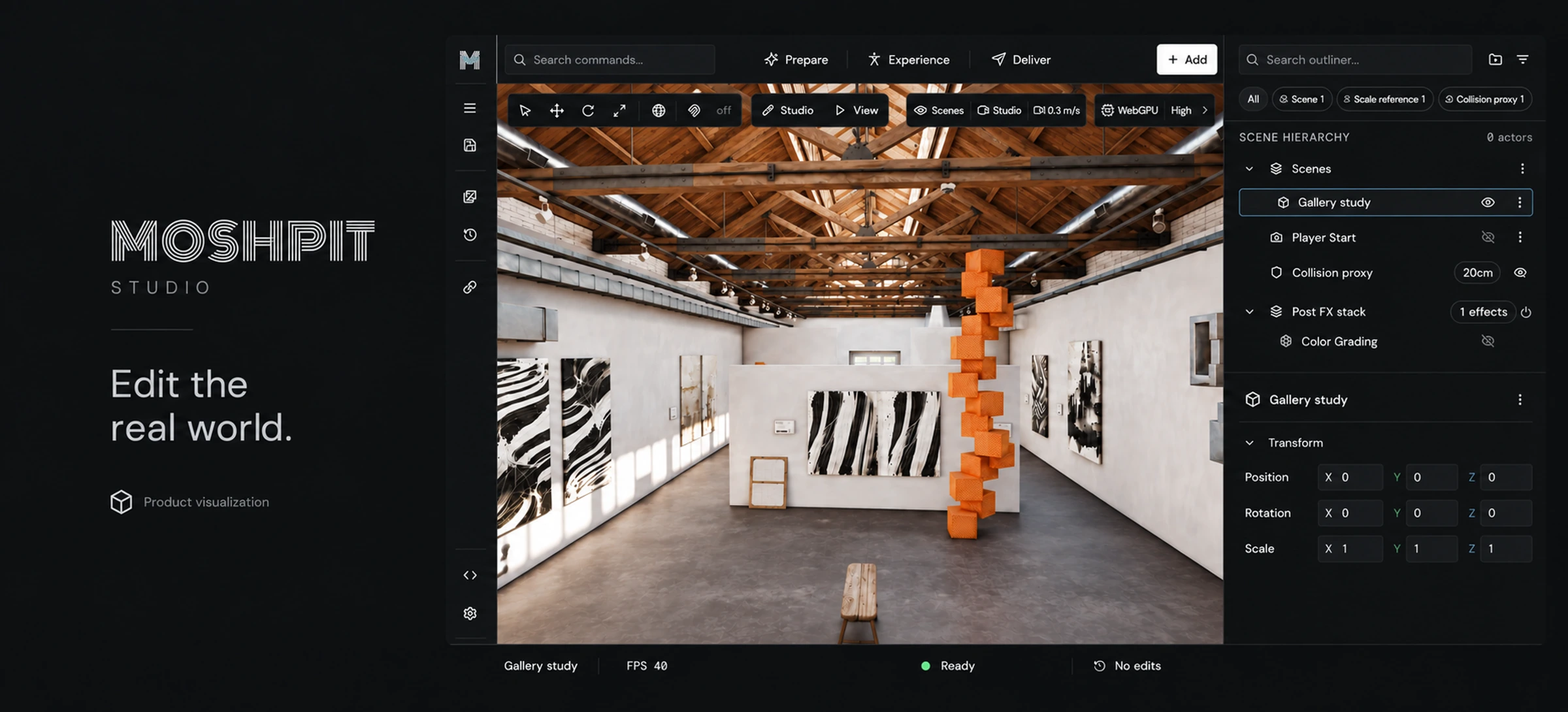
Task: Click the Search outliner field
Action: point(1355,59)
